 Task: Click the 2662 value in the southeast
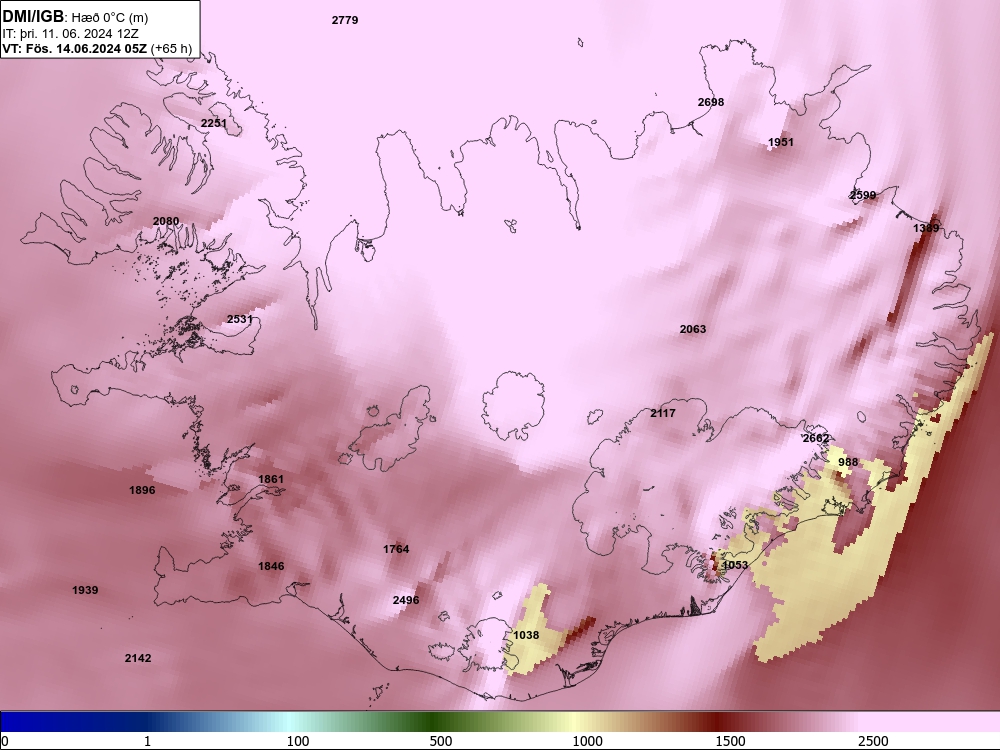pyautogui.click(x=816, y=438)
